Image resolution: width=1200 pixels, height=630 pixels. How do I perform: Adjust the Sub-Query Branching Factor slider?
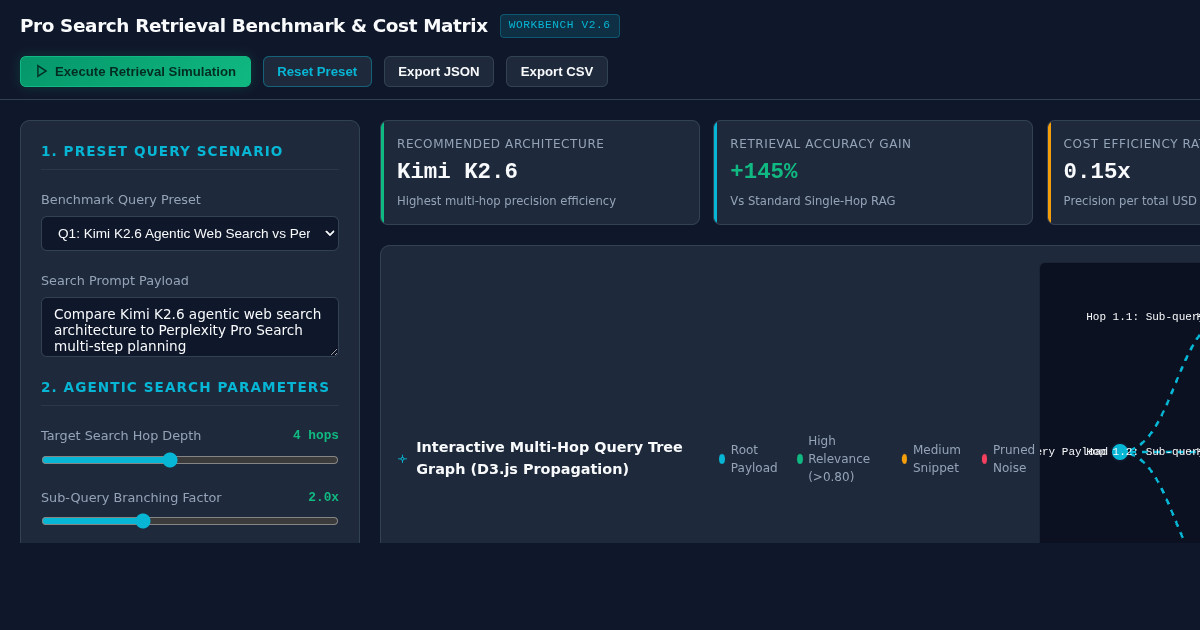coord(190,521)
